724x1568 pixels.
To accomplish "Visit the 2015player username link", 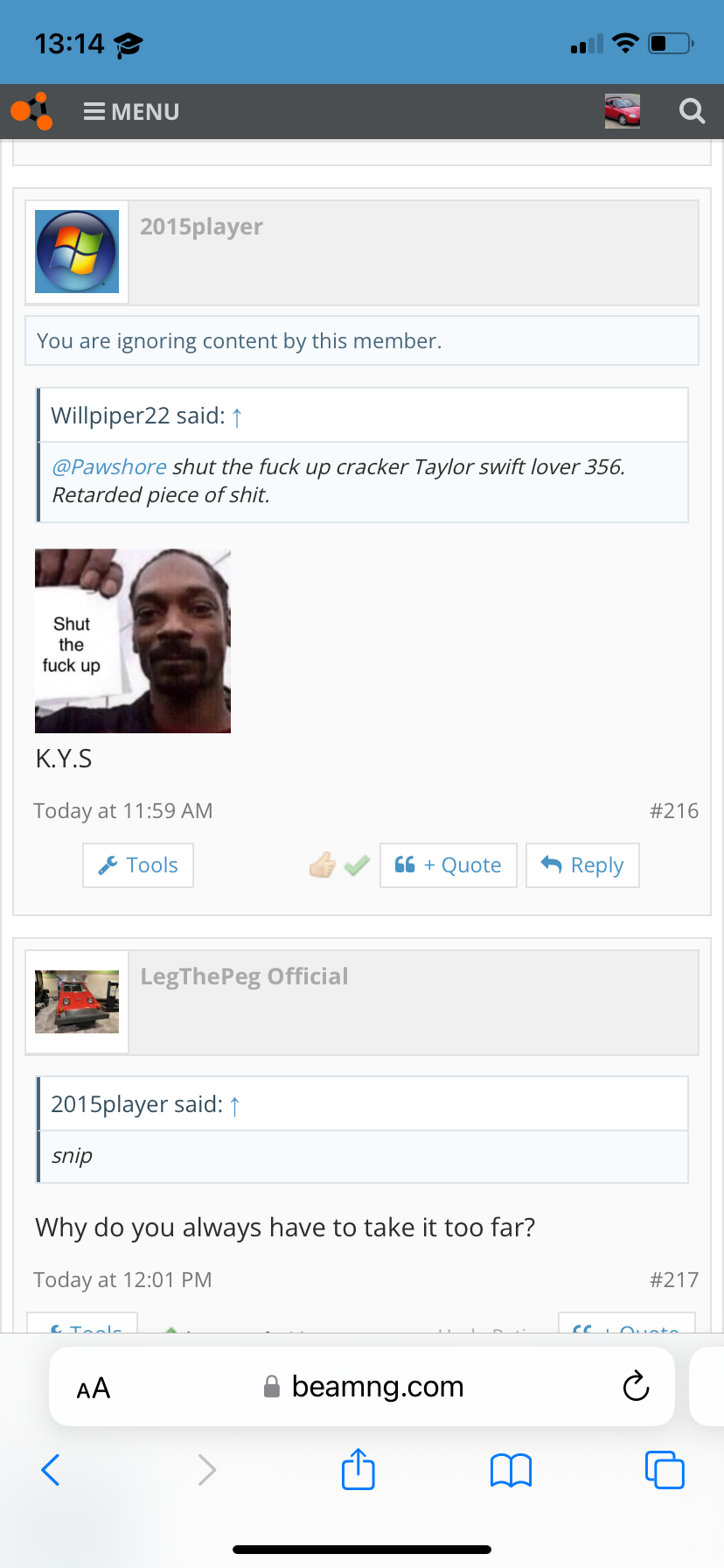I will tap(201, 227).
